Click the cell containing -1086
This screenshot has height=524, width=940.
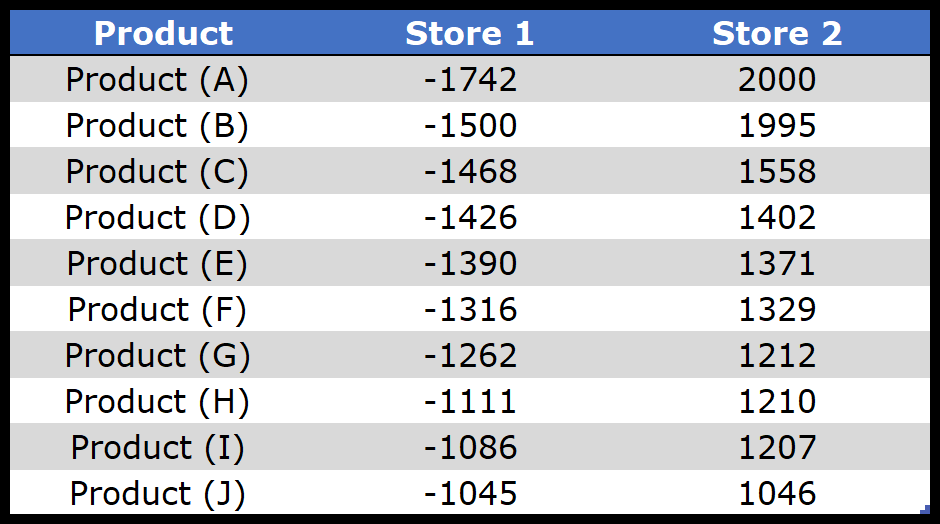point(470,447)
